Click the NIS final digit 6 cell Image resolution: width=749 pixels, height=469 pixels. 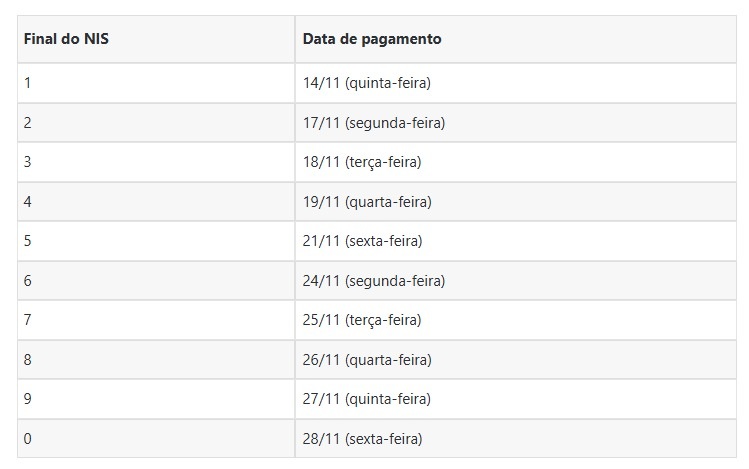tap(28, 281)
